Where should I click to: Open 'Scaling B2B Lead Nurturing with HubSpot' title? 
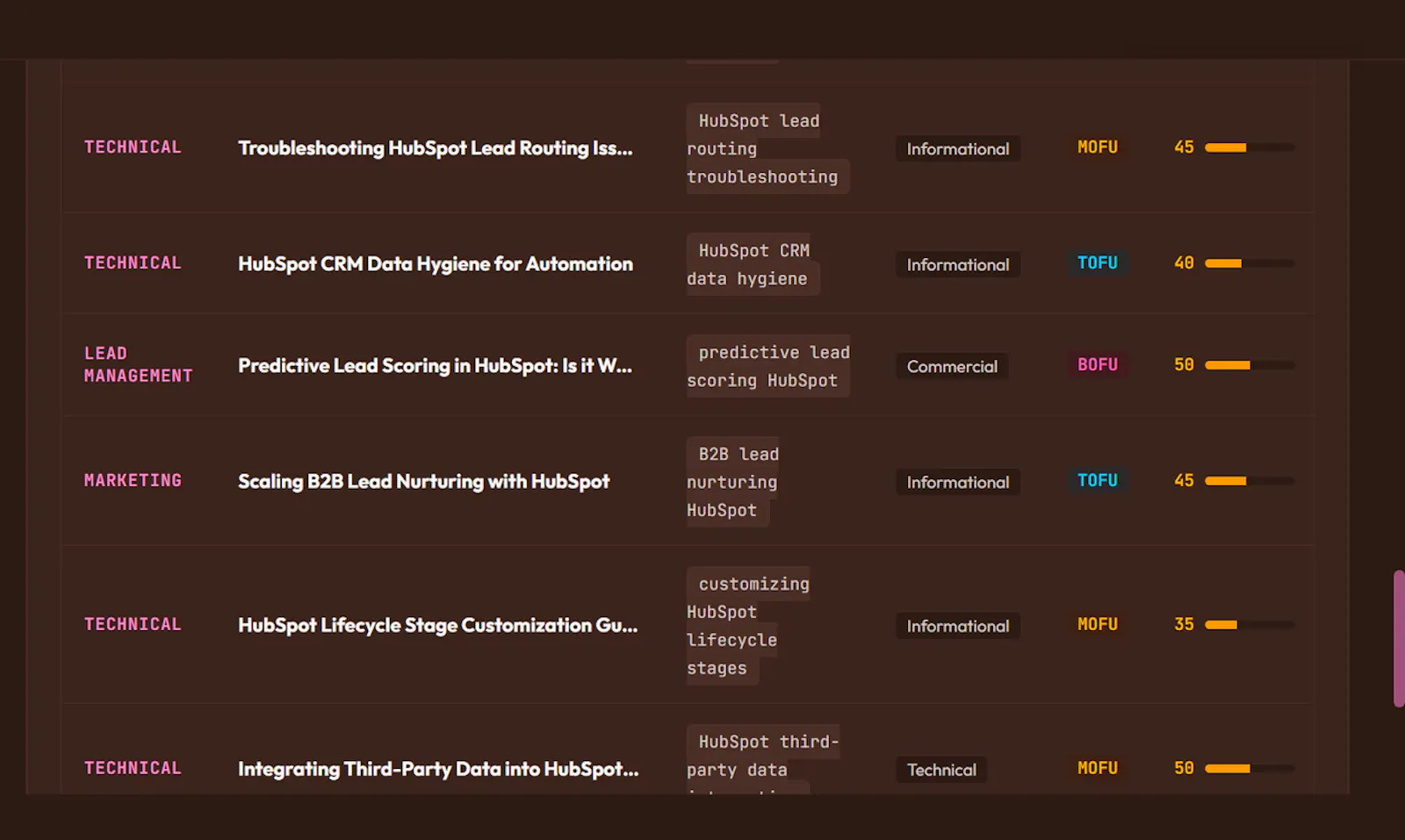tap(423, 482)
